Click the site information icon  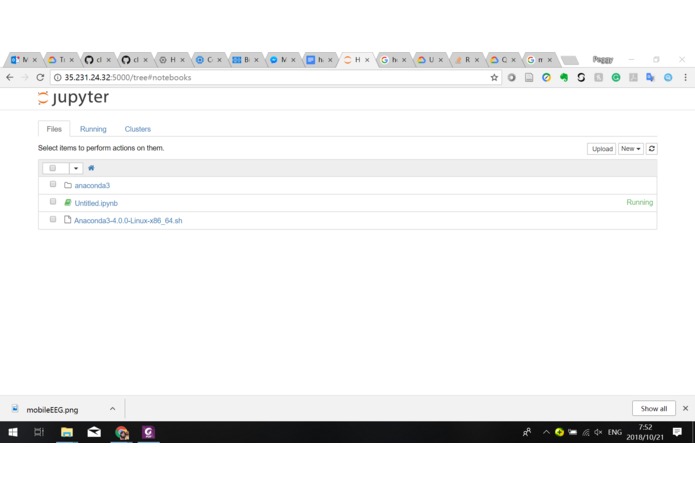point(58,78)
